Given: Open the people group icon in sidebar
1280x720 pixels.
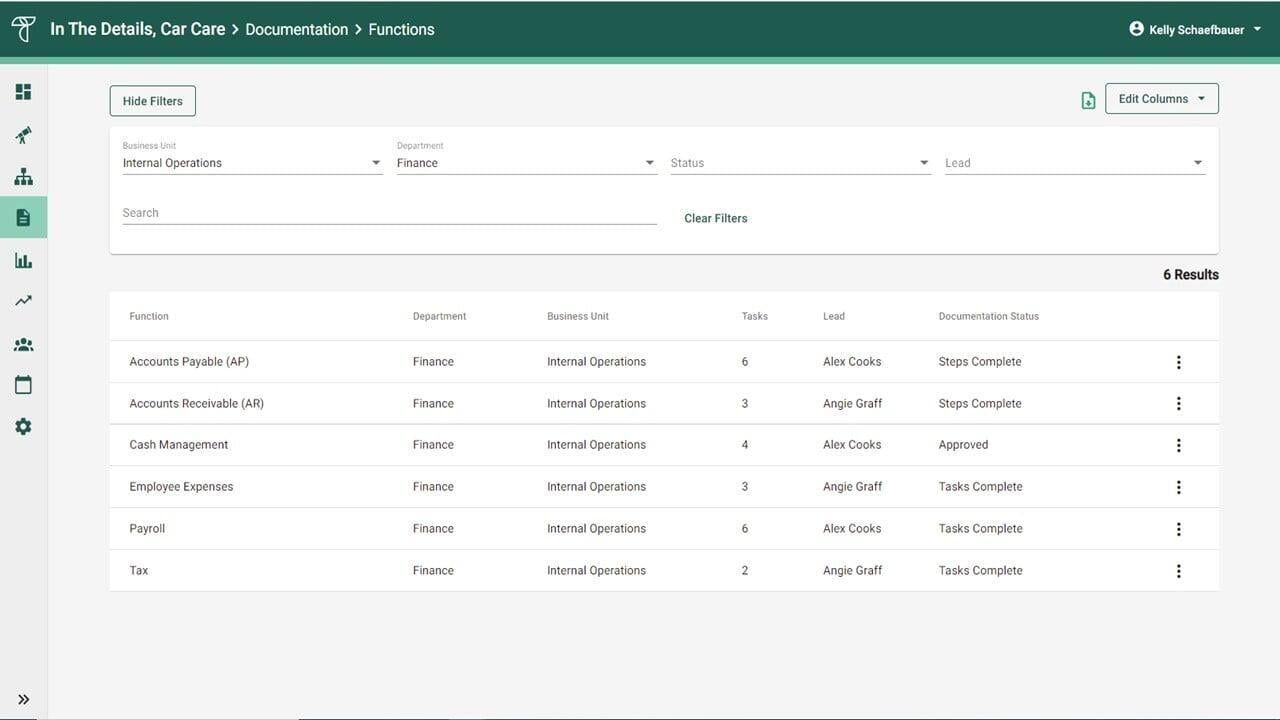Looking at the screenshot, I should 23,344.
